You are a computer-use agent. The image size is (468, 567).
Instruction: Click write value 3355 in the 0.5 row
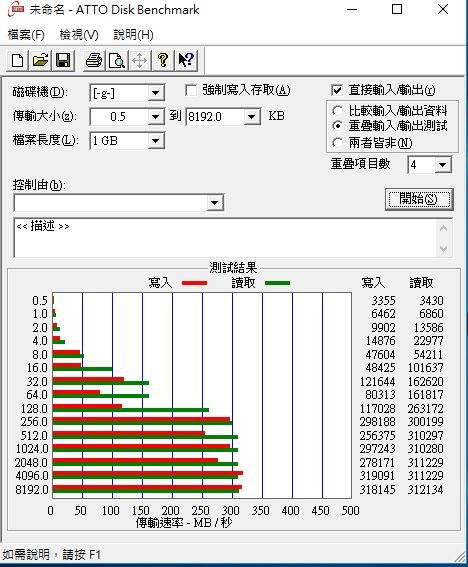(x=383, y=300)
